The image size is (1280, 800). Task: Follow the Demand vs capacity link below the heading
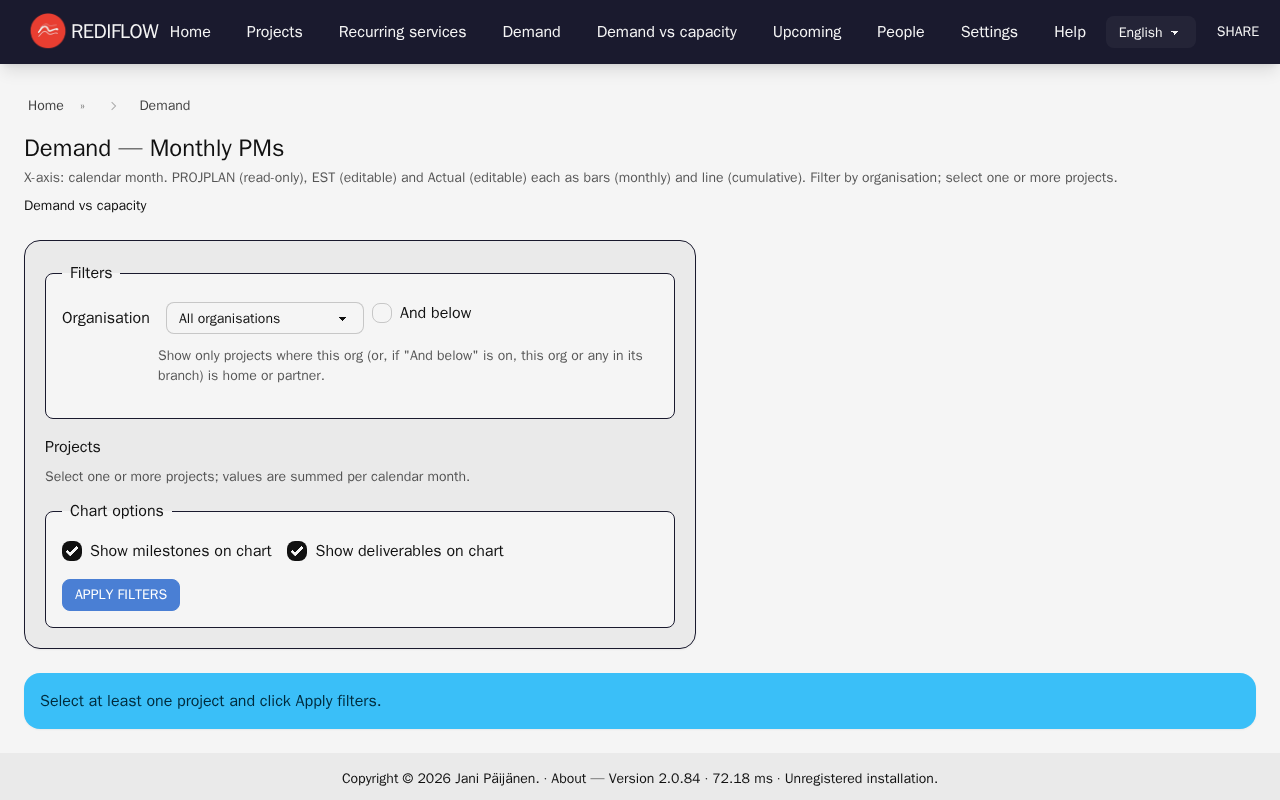pyautogui.click(x=85, y=206)
